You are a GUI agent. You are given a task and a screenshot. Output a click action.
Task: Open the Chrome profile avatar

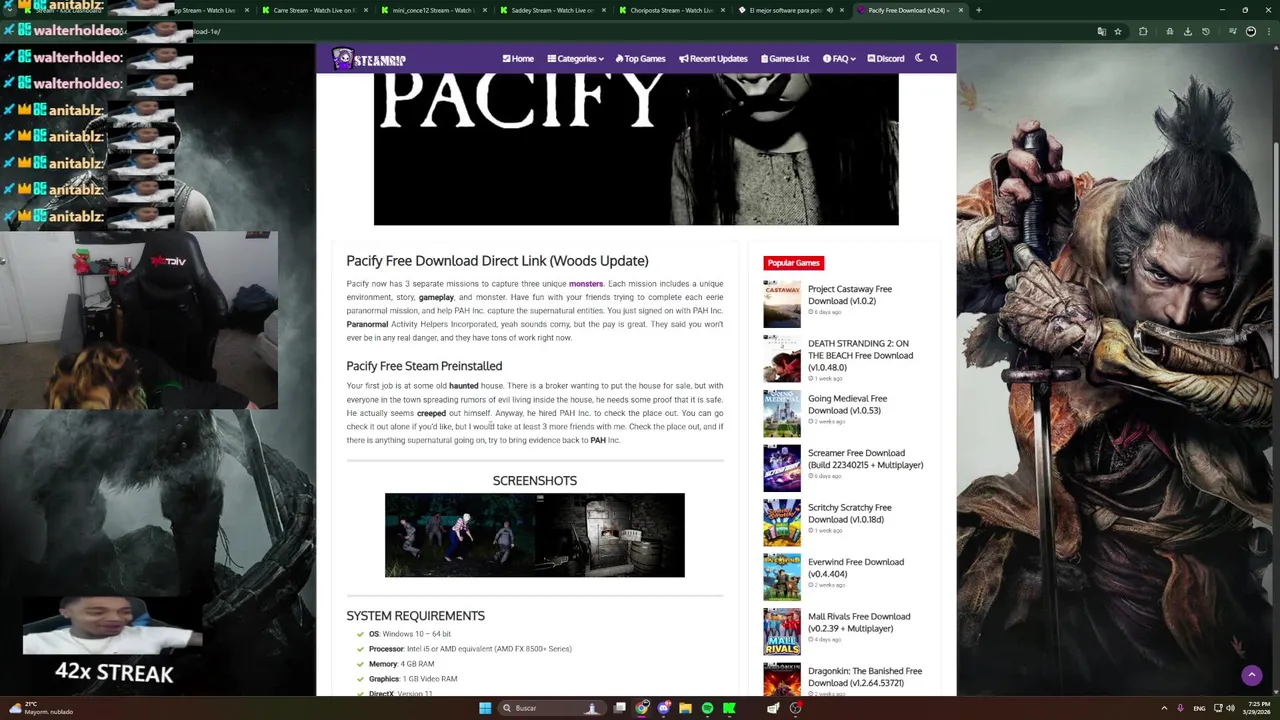coord(1251,31)
